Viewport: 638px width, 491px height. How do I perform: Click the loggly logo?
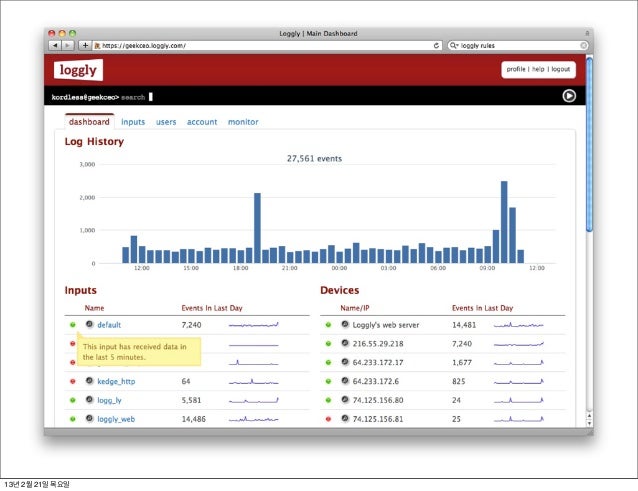click(78, 70)
